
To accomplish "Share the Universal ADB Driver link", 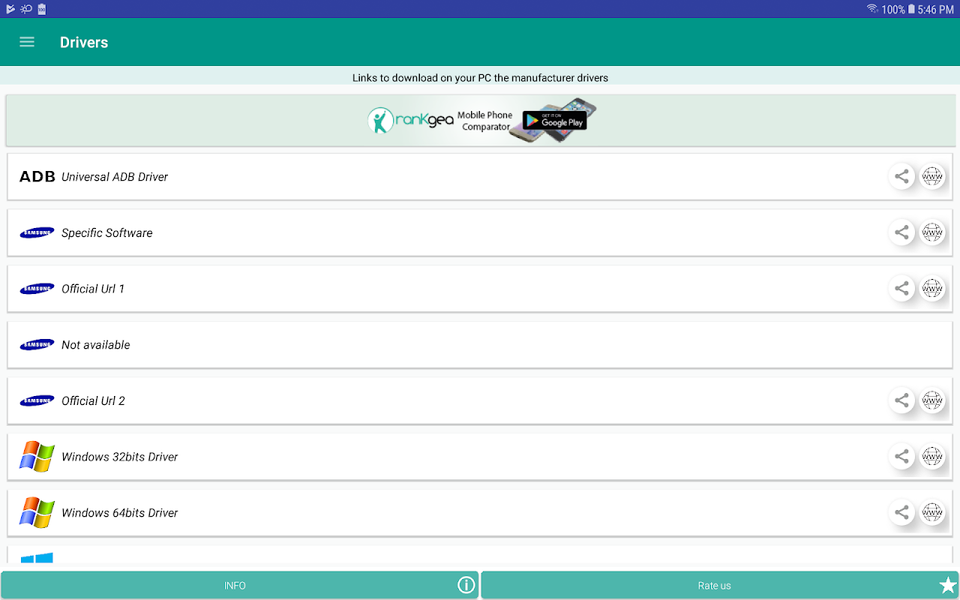I will [x=902, y=177].
